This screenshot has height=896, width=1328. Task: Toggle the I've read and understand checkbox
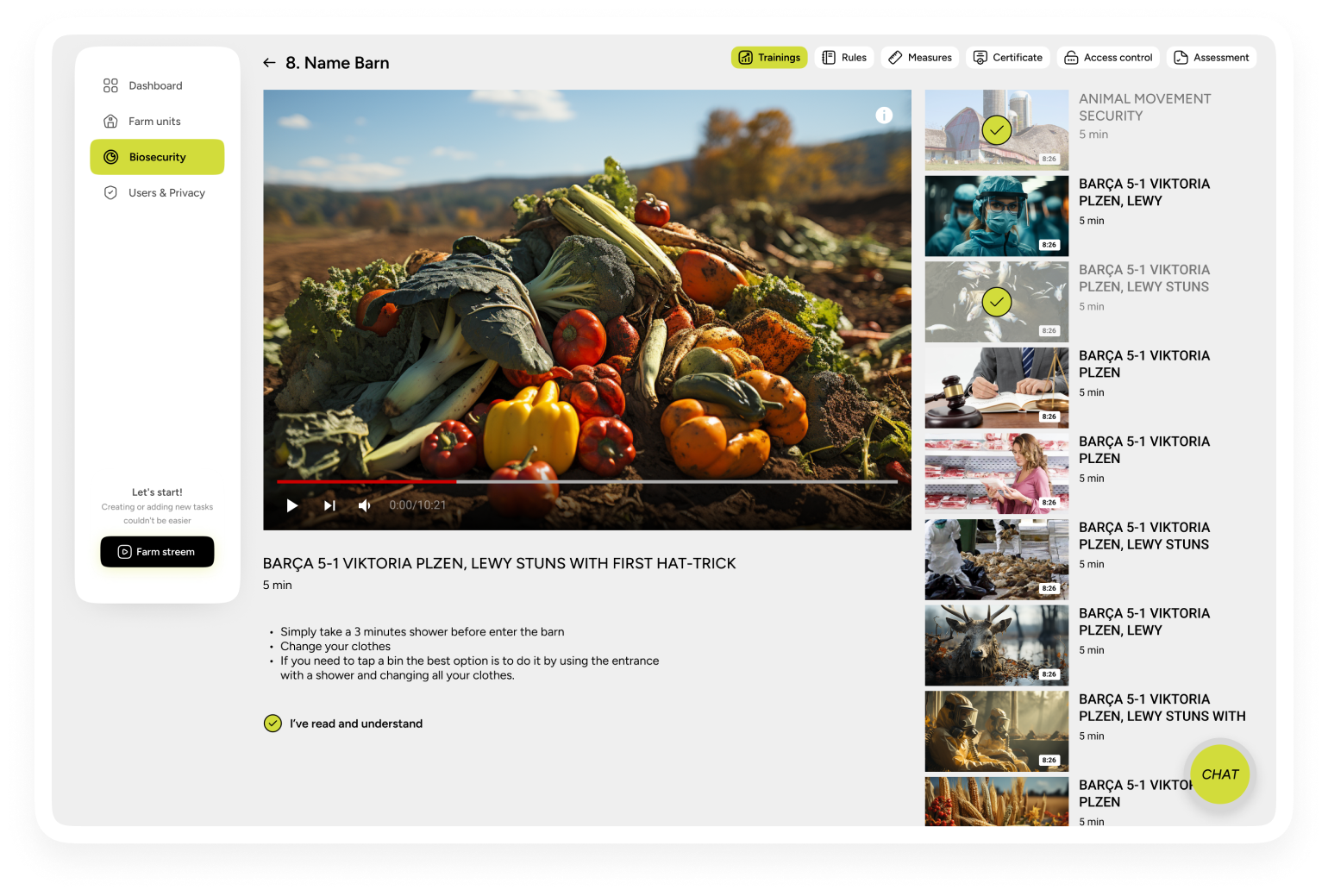(x=272, y=724)
